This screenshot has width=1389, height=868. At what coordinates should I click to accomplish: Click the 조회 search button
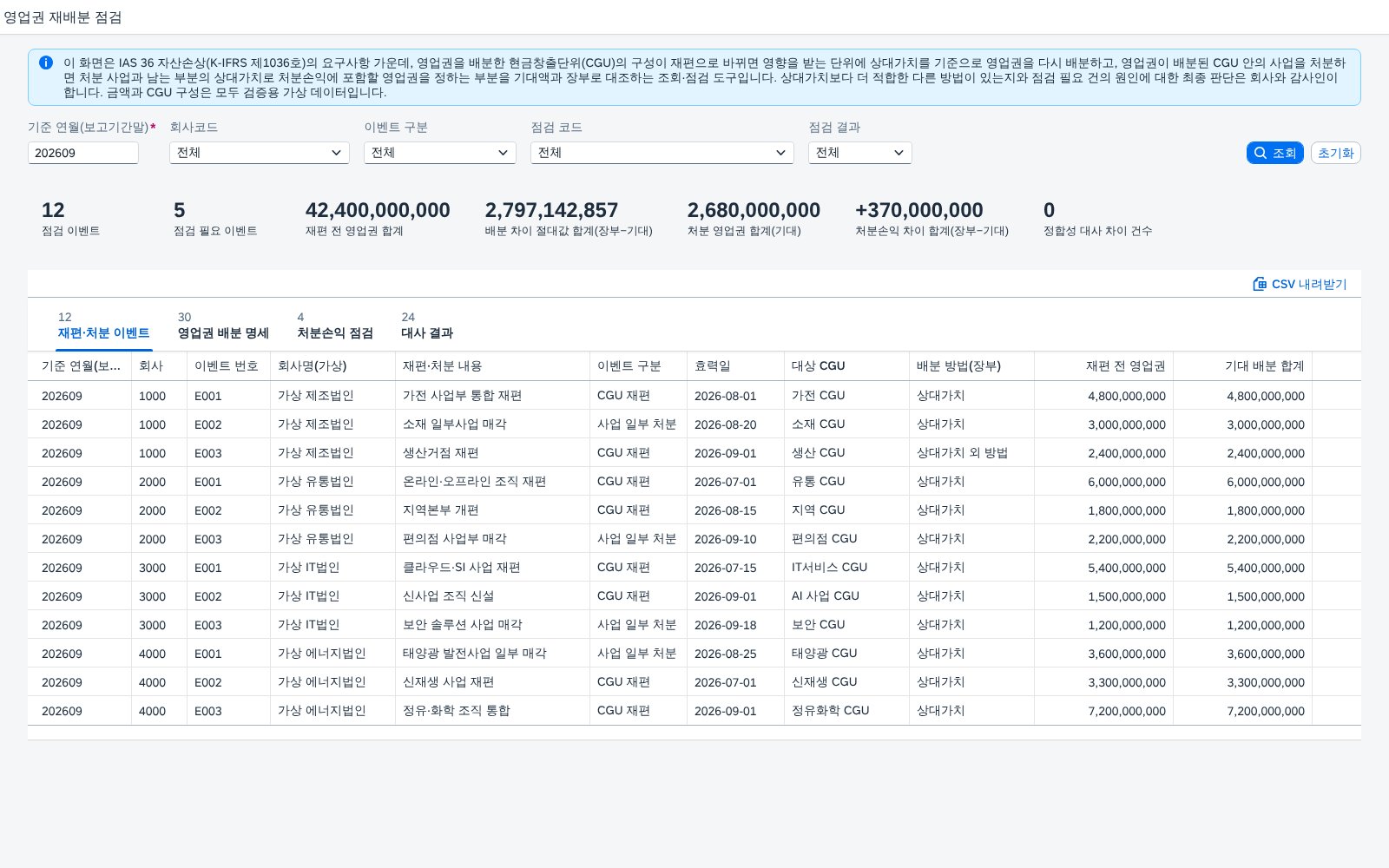[x=1274, y=153]
